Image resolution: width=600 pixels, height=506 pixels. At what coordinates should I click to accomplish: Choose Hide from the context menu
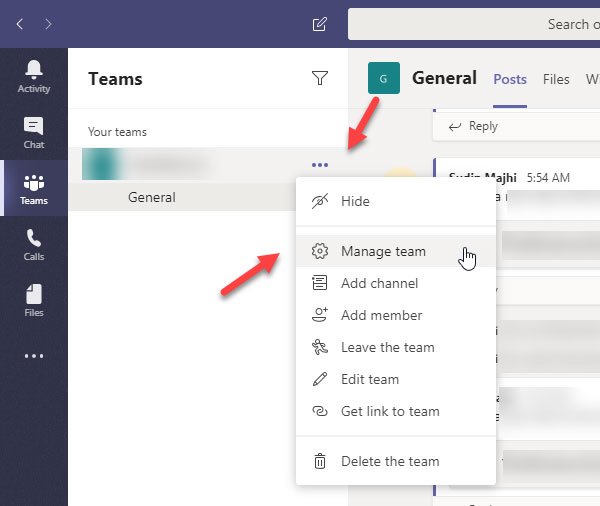pyautogui.click(x=396, y=201)
